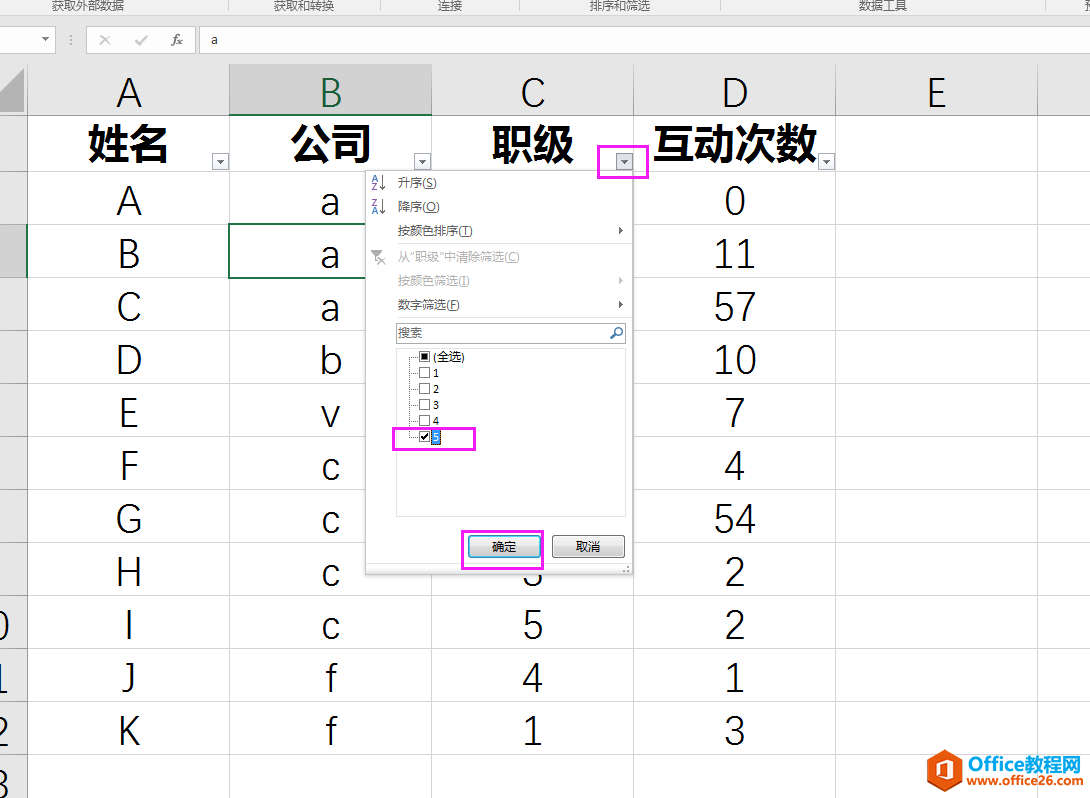
Task: Choose 升序 sort ascending menu item
Action: tap(501, 183)
